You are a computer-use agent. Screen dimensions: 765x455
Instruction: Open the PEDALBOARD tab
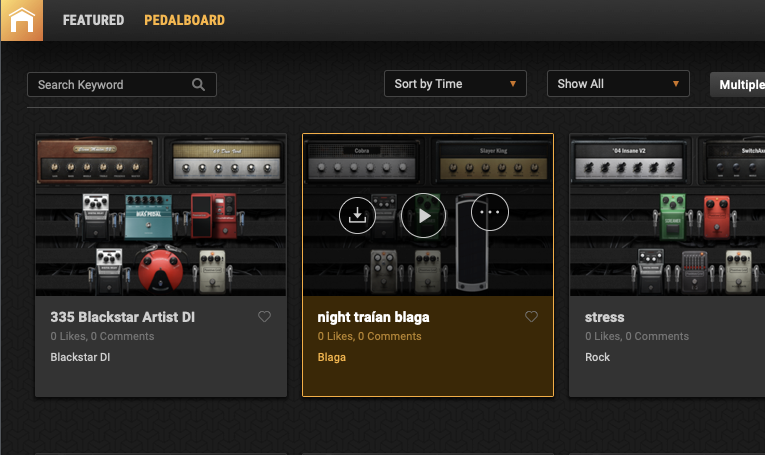click(x=184, y=20)
